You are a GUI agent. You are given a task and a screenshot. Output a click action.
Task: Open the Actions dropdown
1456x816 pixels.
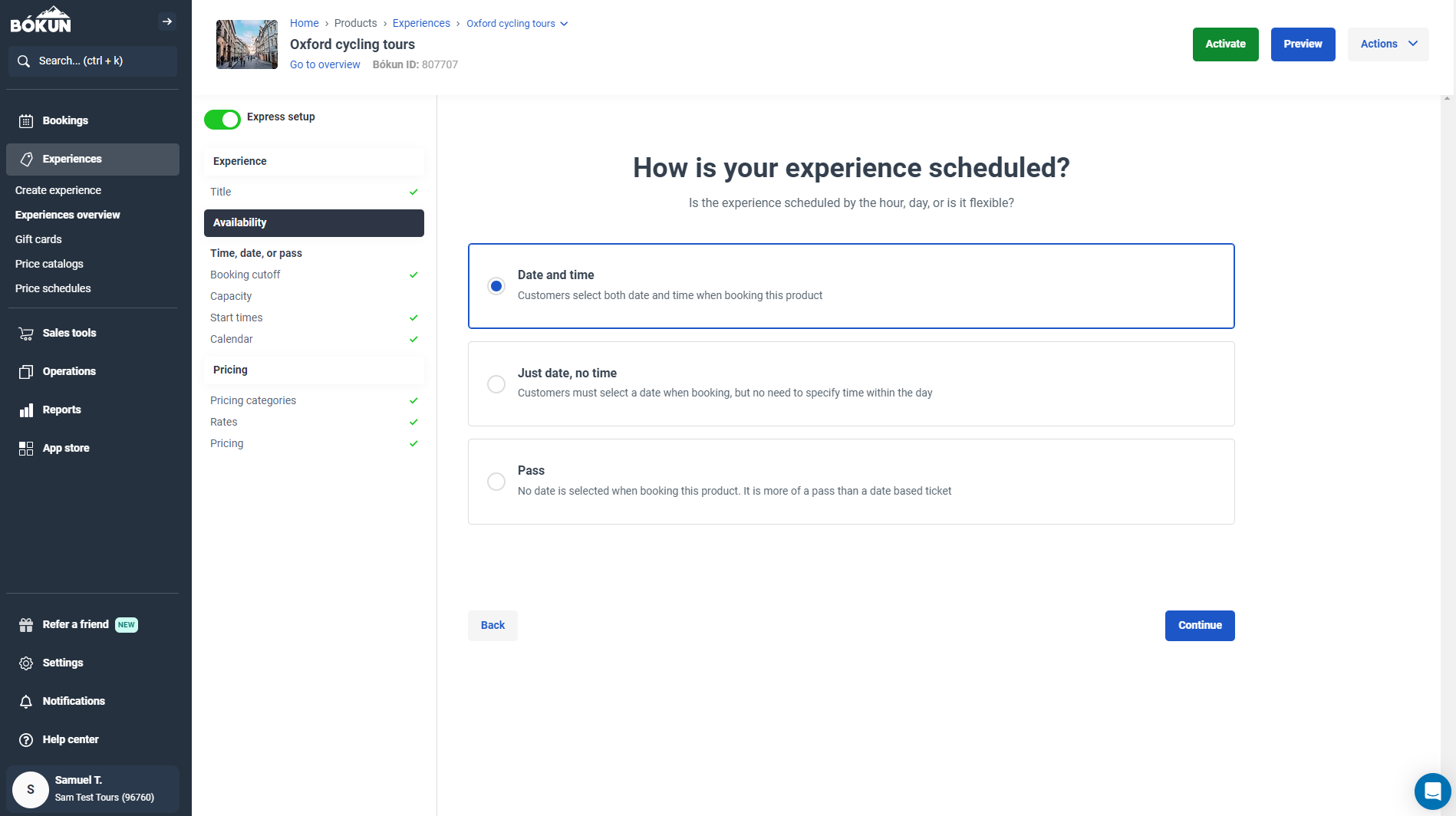[x=1388, y=44]
